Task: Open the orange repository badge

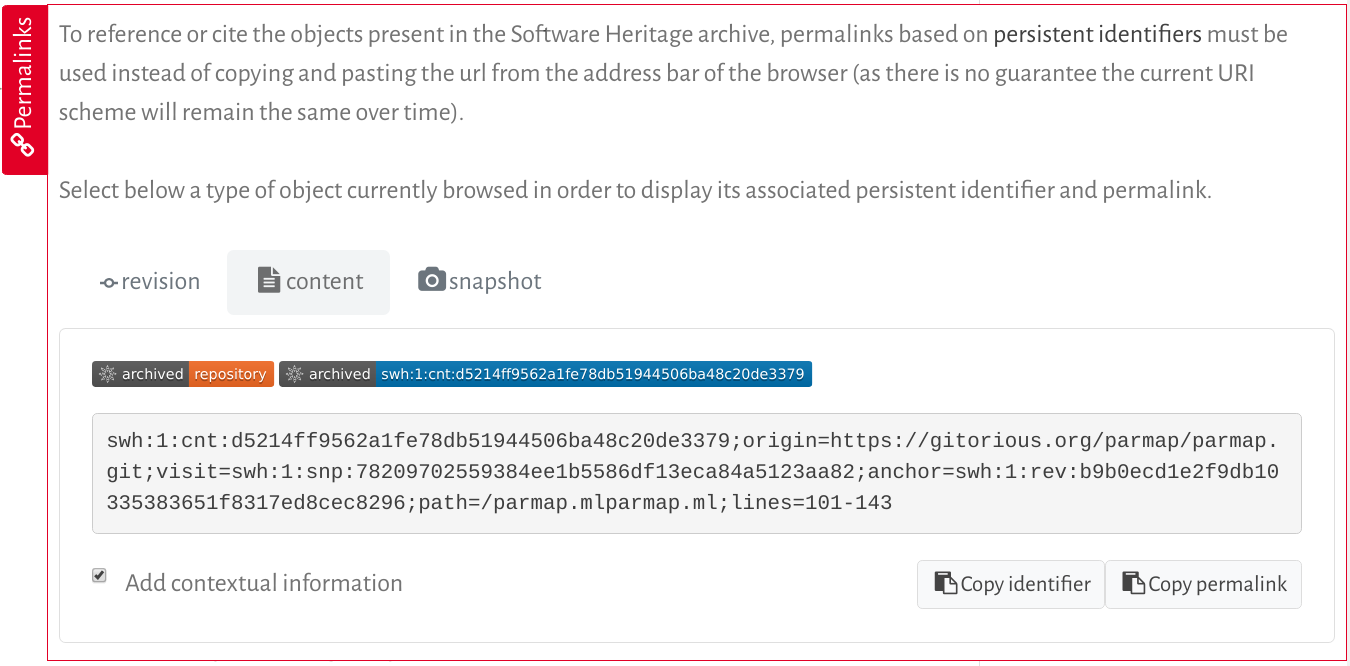Action: pos(230,374)
